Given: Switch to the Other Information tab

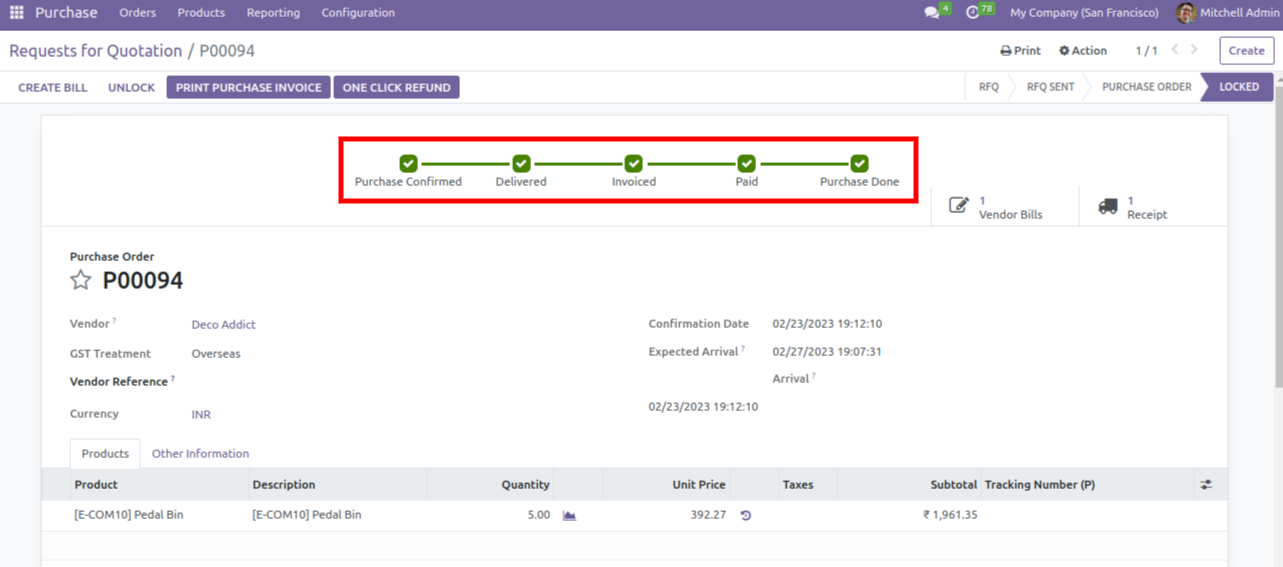Looking at the screenshot, I should [x=200, y=454].
